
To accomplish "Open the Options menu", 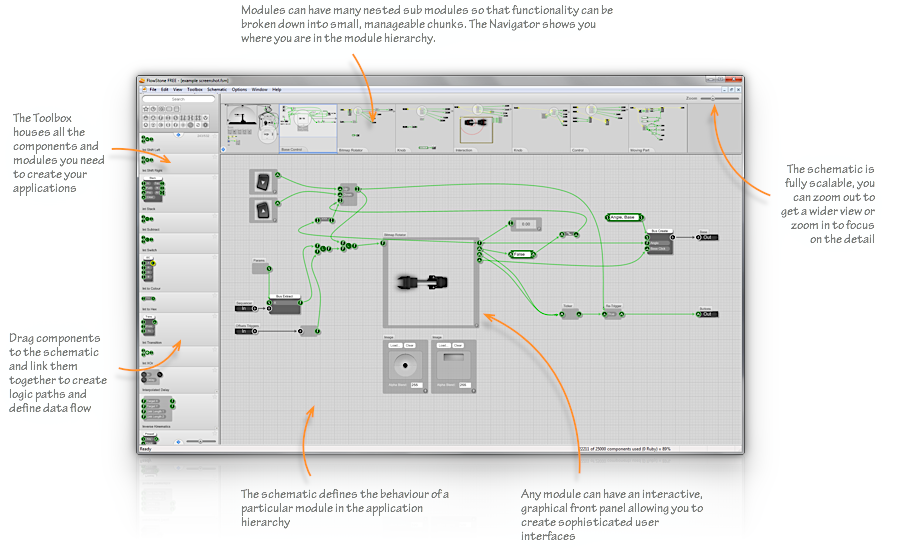I will (239, 90).
